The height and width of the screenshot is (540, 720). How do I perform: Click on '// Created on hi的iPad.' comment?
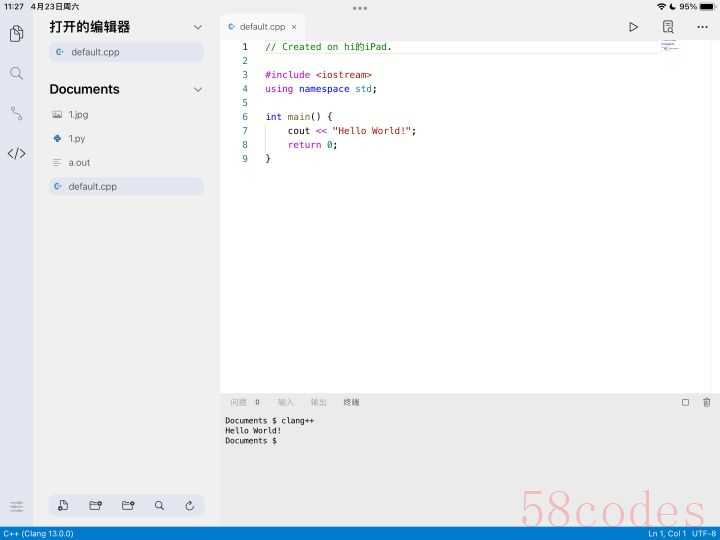point(328,47)
